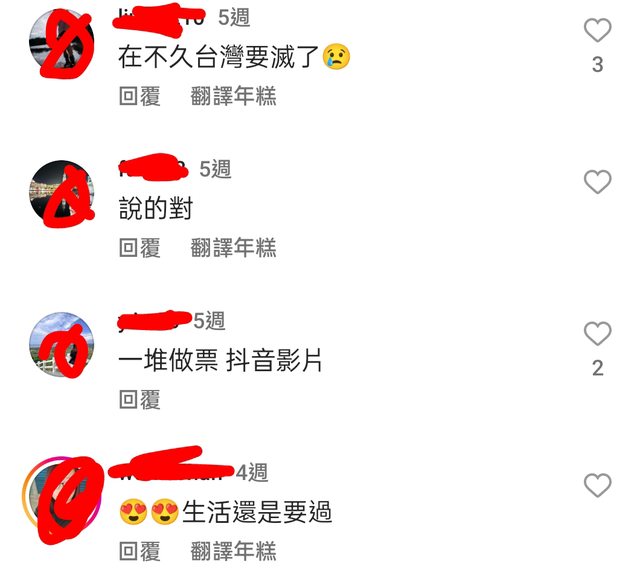Like the comment 在不久台灣要滅了

click(x=598, y=30)
